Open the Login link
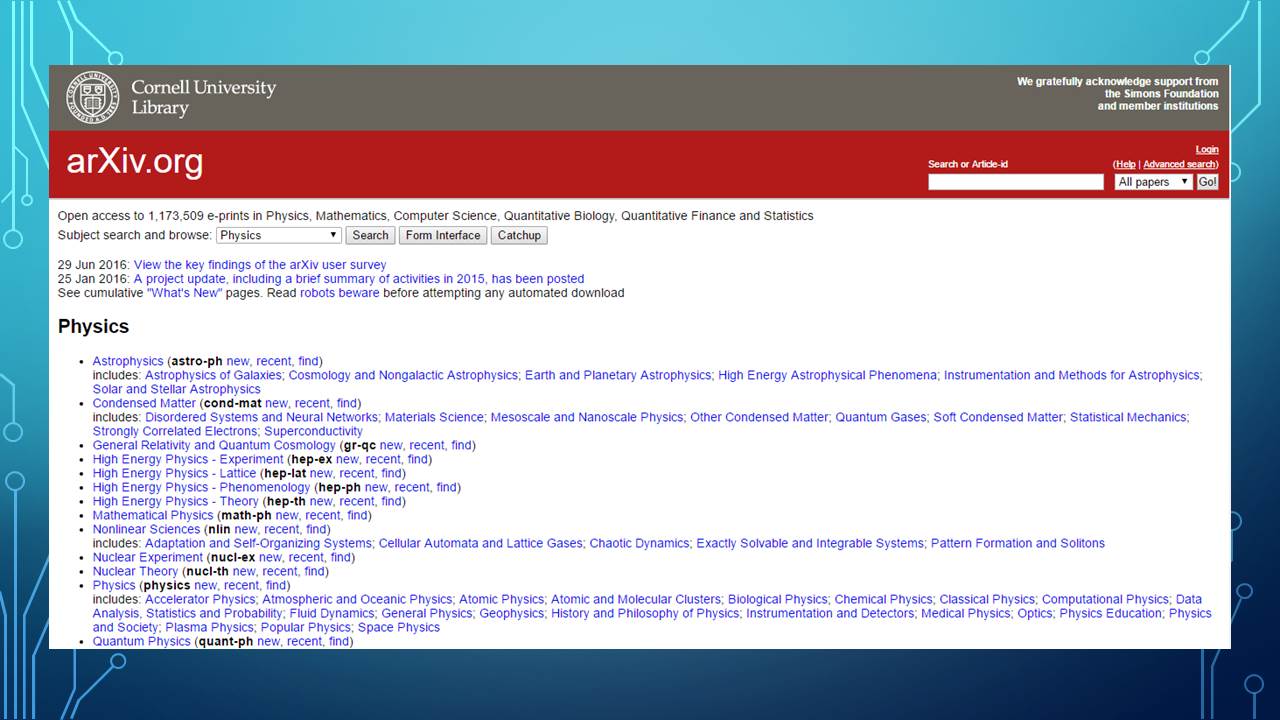This screenshot has width=1280, height=720. pyautogui.click(x=1207, y=150)
